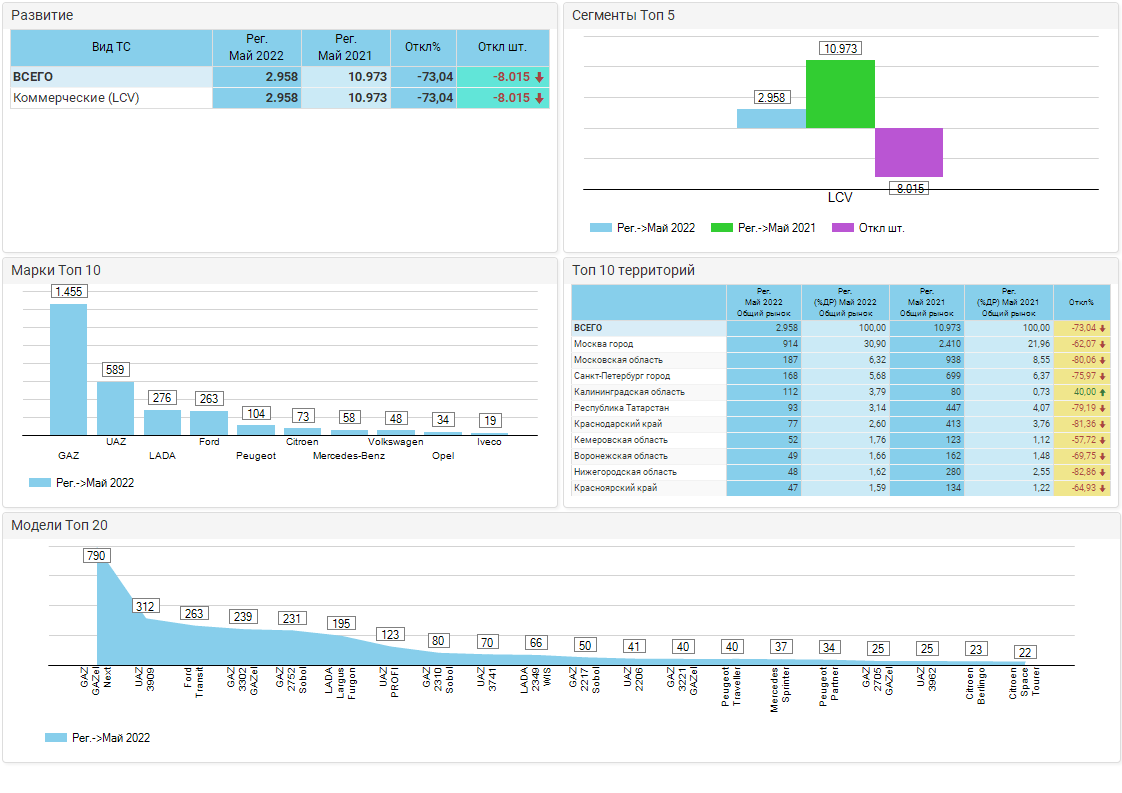This screenshot has height=793, width=1122.
Task: Click Откл шт. column header
Action: point(502,47)
